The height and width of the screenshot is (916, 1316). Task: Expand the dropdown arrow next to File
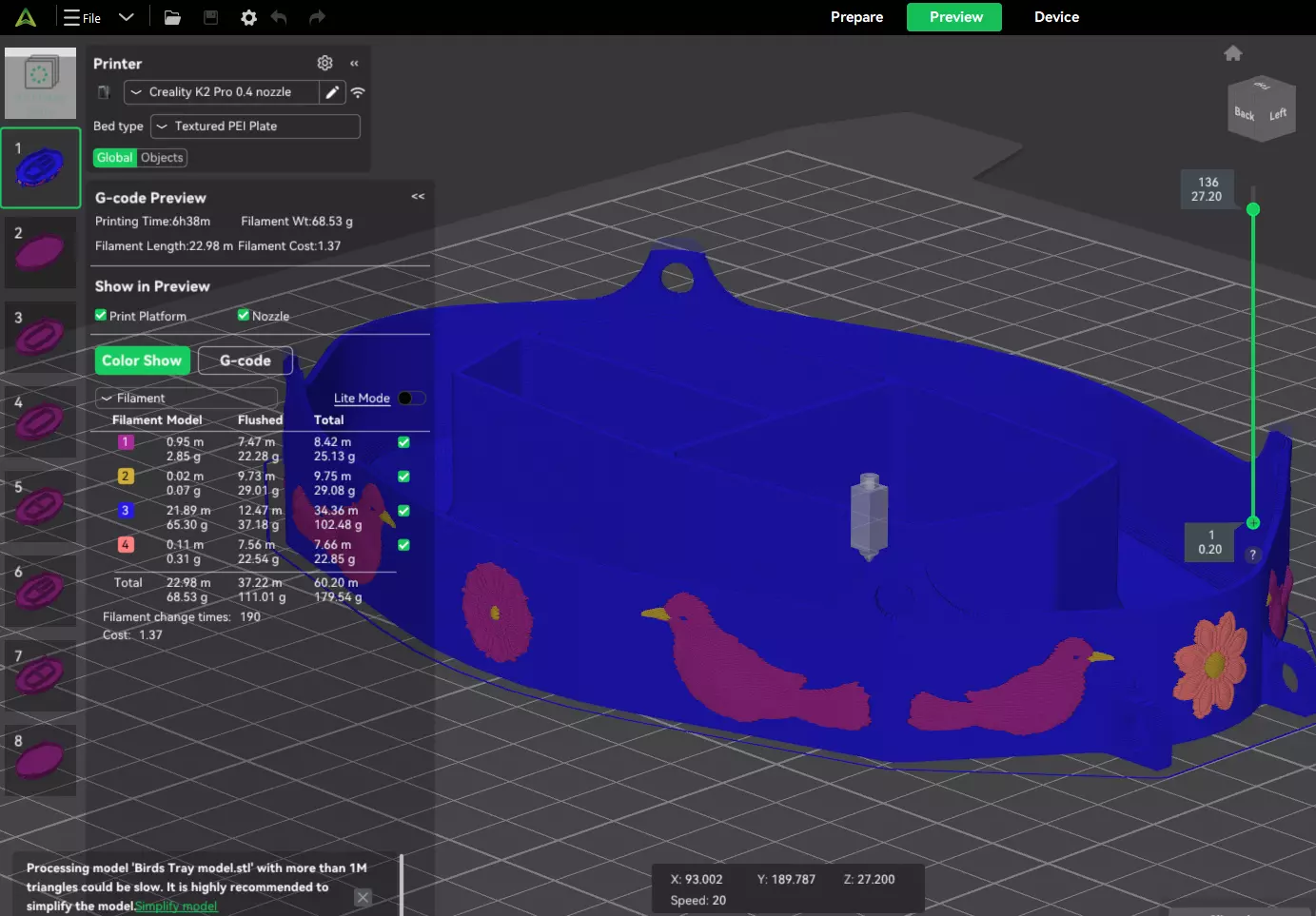[126, 17]
